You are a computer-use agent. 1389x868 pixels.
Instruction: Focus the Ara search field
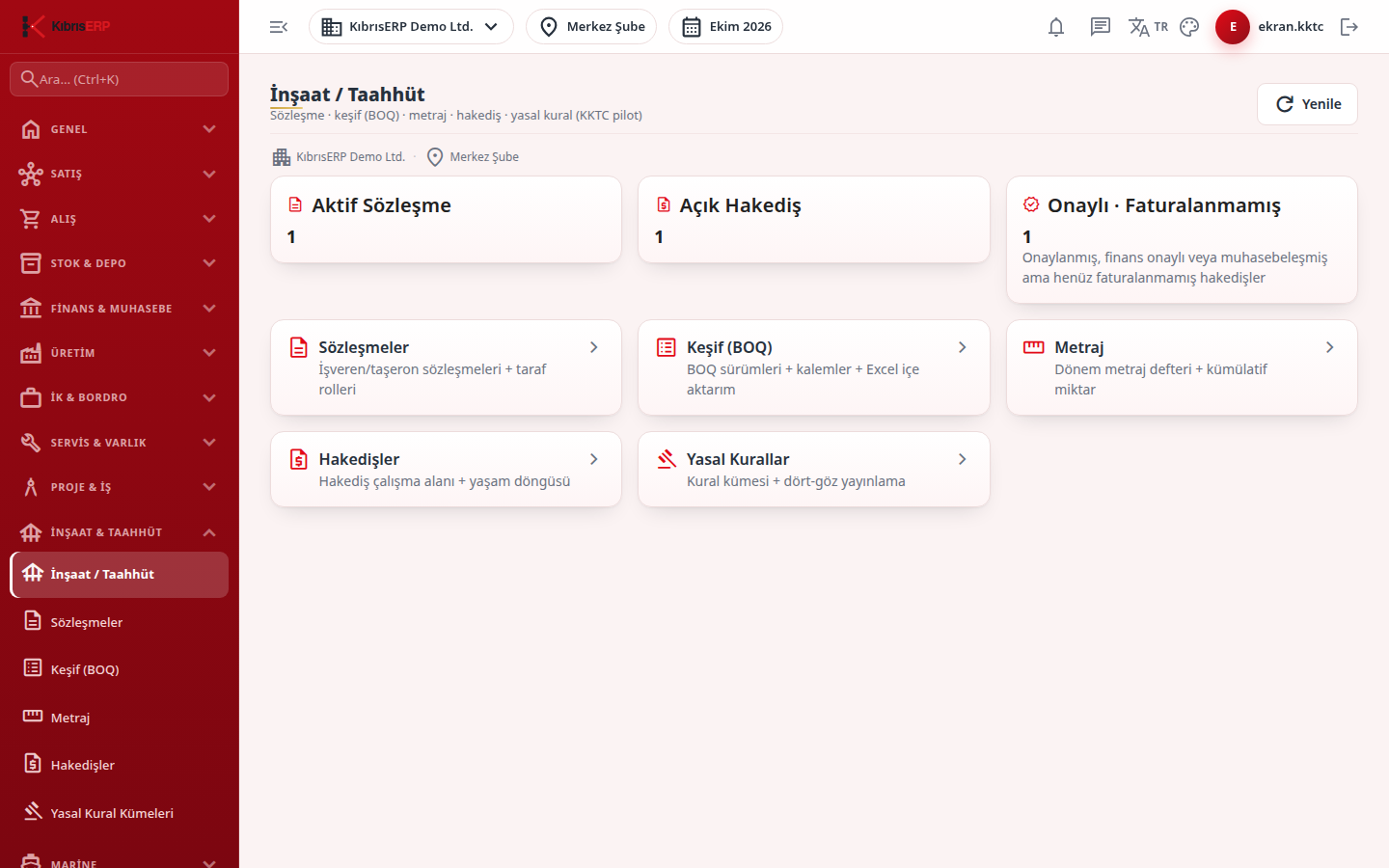click(x=120, y=79)
